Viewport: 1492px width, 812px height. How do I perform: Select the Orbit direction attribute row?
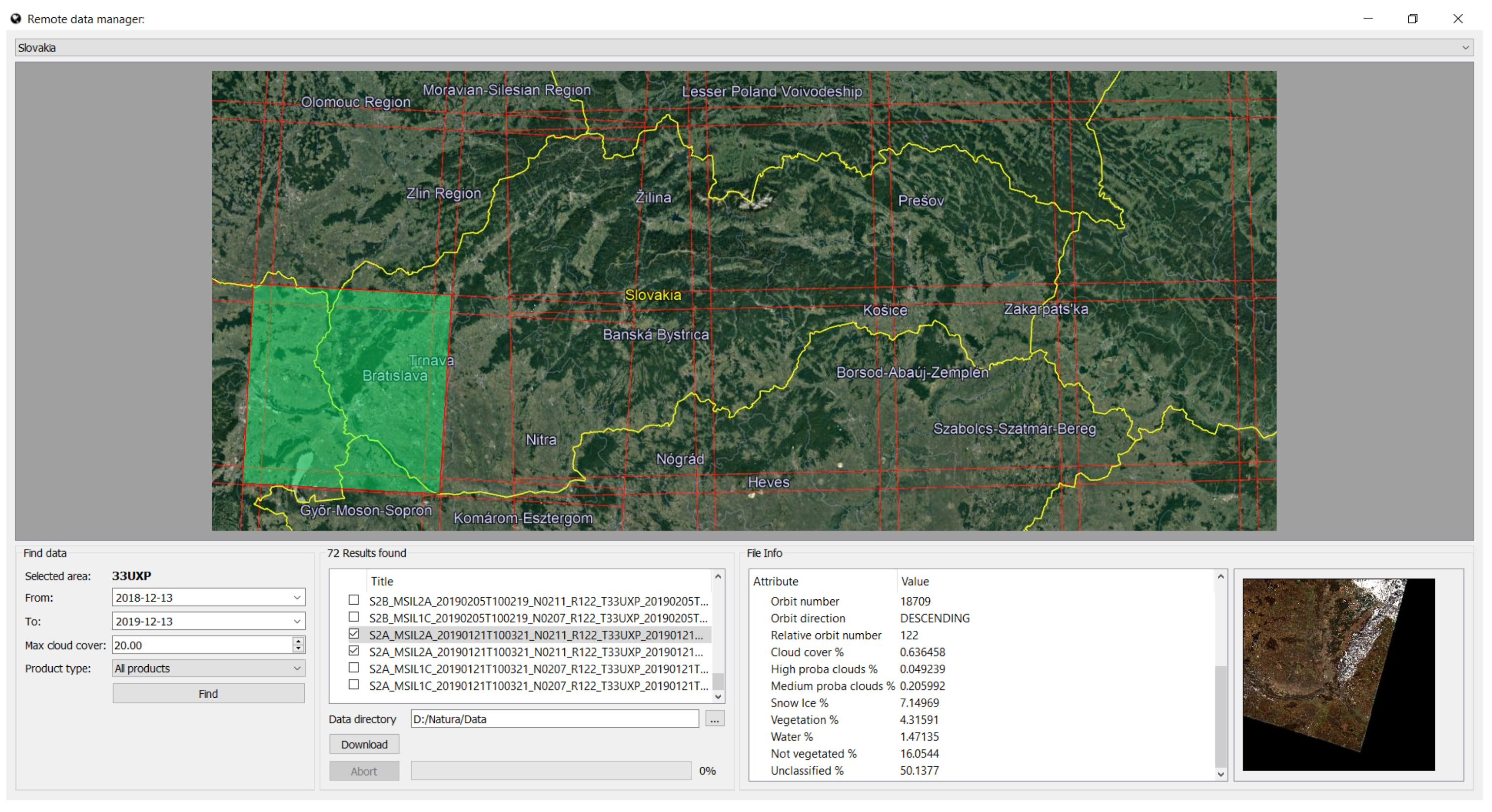pos(982,618)
